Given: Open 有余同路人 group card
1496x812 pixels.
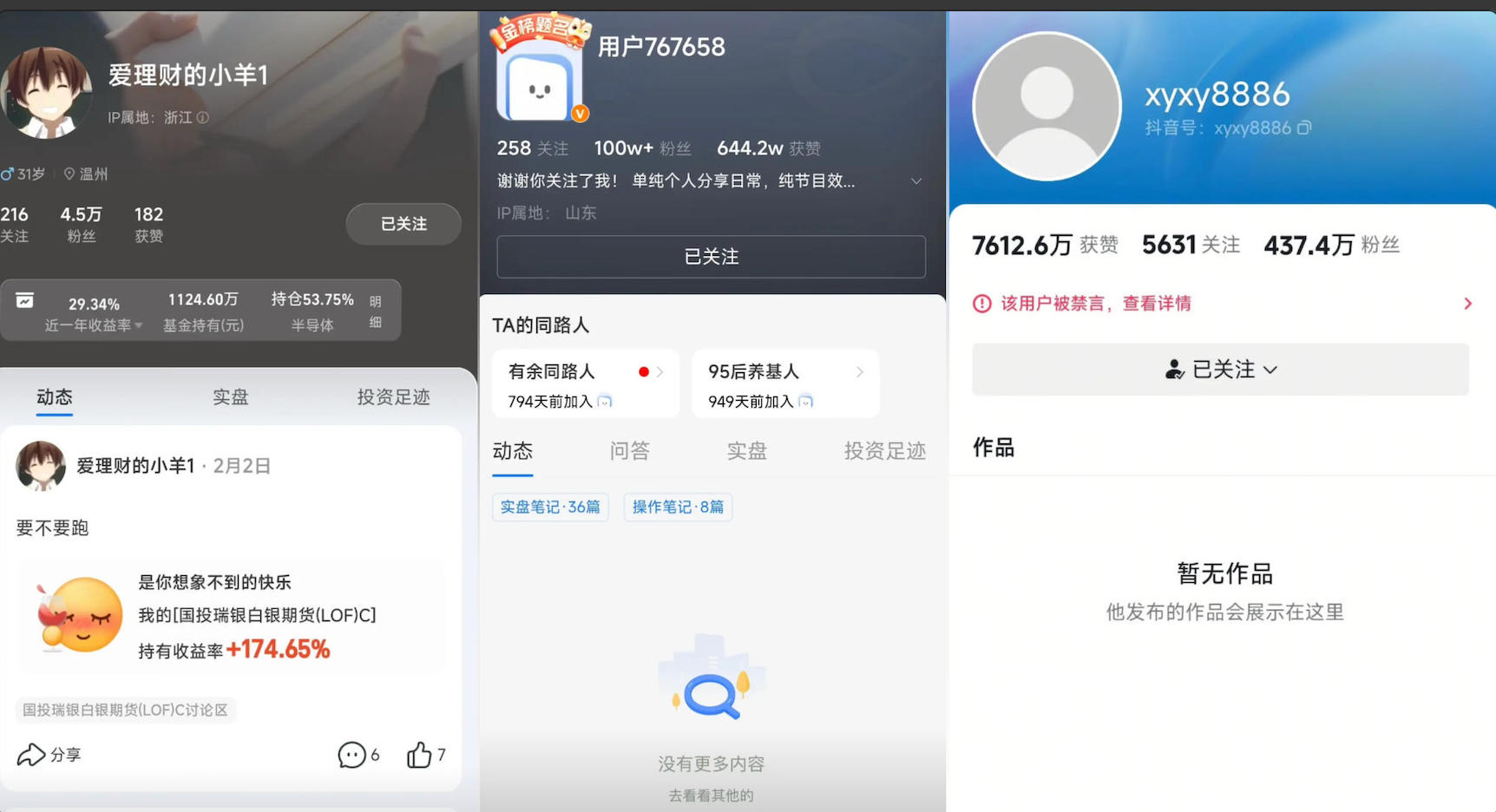Looking at the screenshot, I should coord(586,384).
